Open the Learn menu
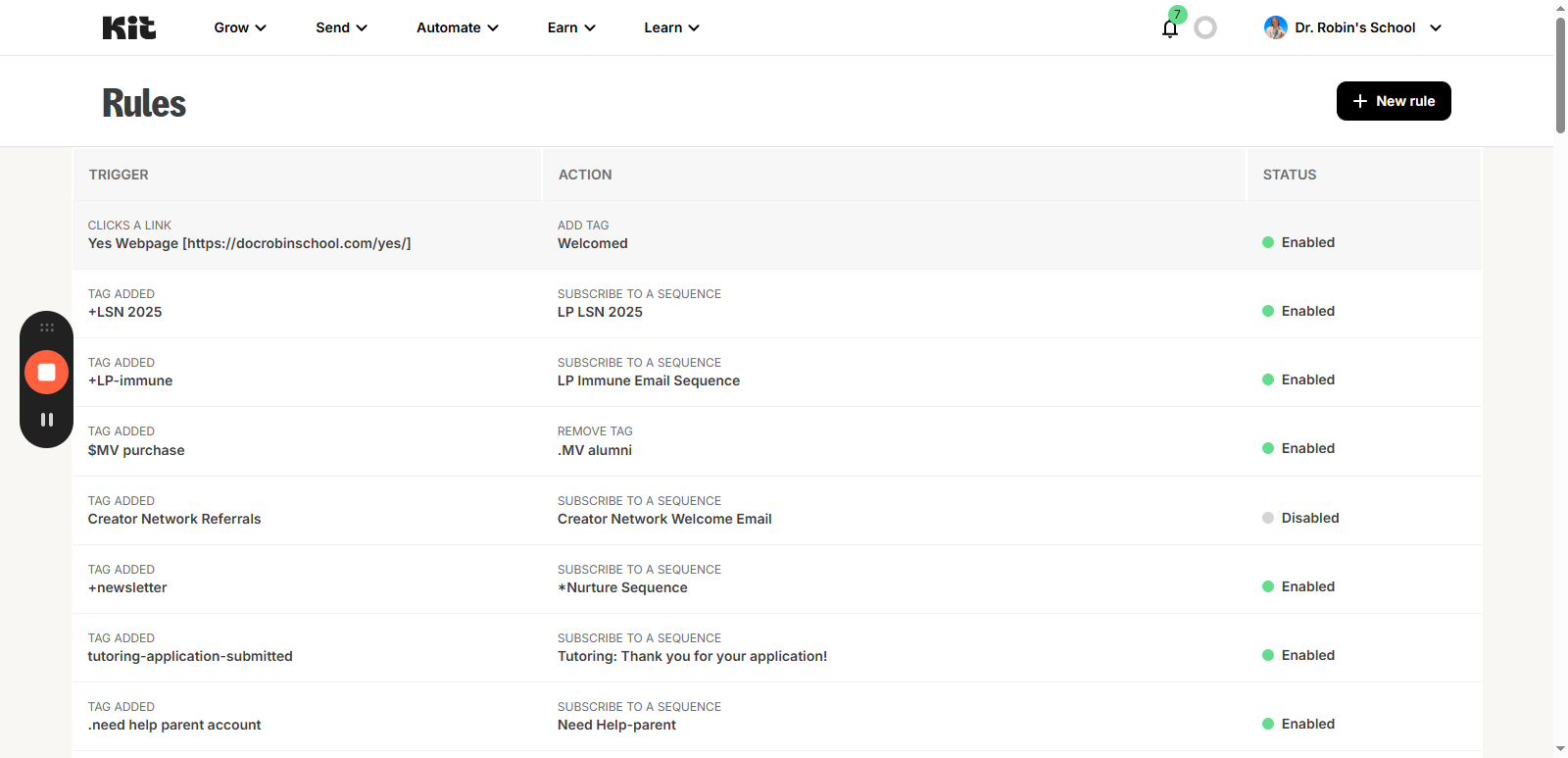Screen dimensions: 1568x758 click(x=671, y=27)
